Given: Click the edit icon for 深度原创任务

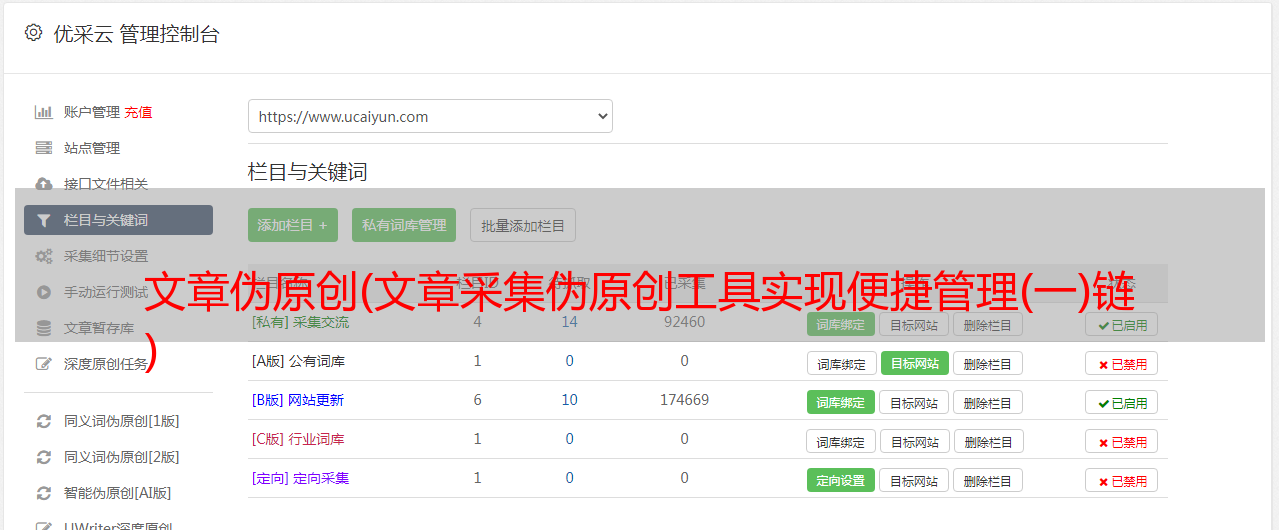Looking at the screenshot, I should pyautogui.click(x=44, y=364).
